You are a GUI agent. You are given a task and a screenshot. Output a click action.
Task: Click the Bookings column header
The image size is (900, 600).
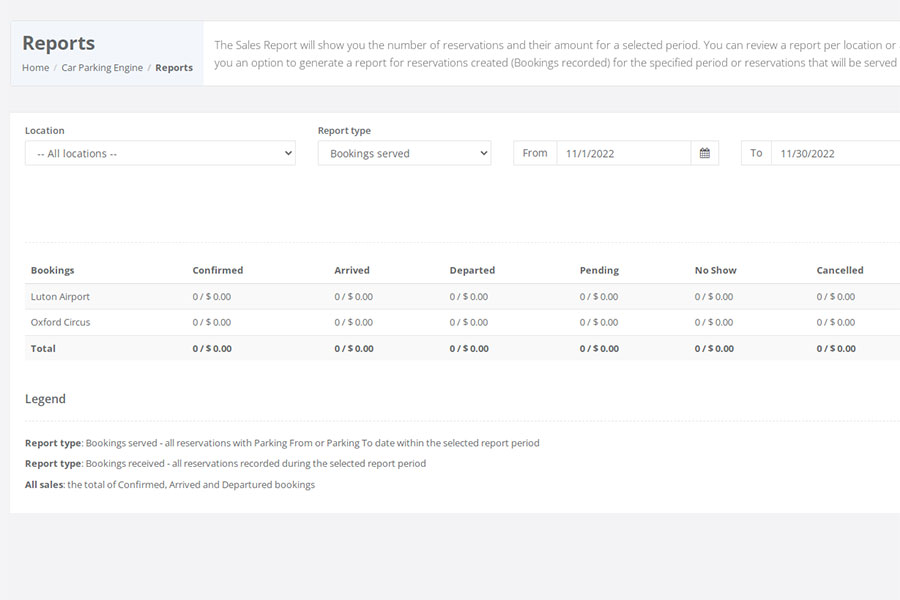tap(52, 270)
